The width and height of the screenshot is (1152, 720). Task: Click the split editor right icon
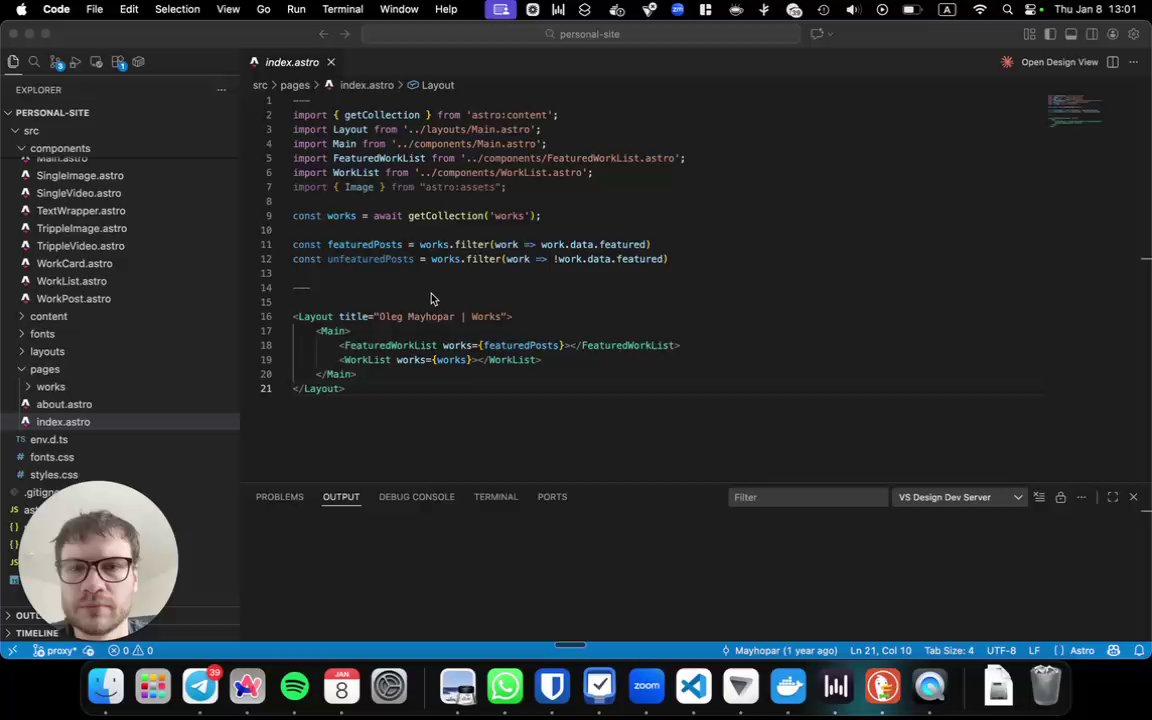tap(1112, 62)
